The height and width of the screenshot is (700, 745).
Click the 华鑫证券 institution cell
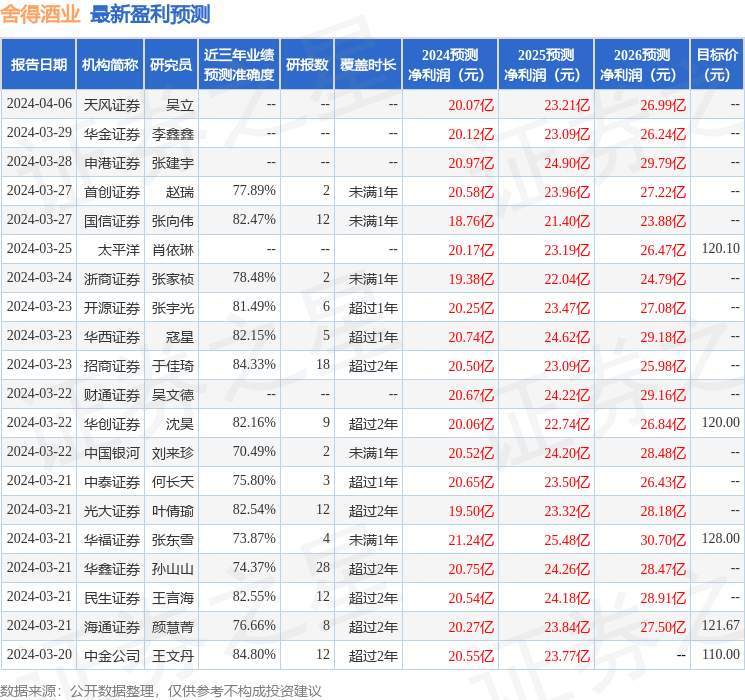112,569
